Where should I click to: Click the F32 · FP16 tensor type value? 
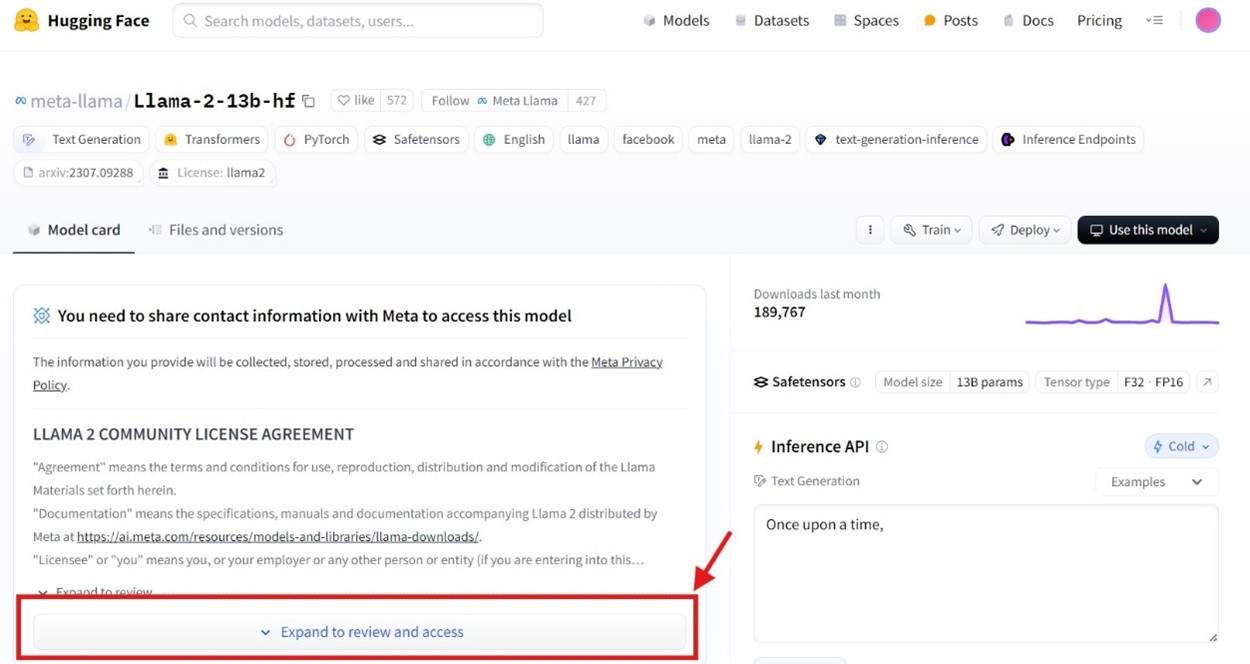tap(1153, 382)
